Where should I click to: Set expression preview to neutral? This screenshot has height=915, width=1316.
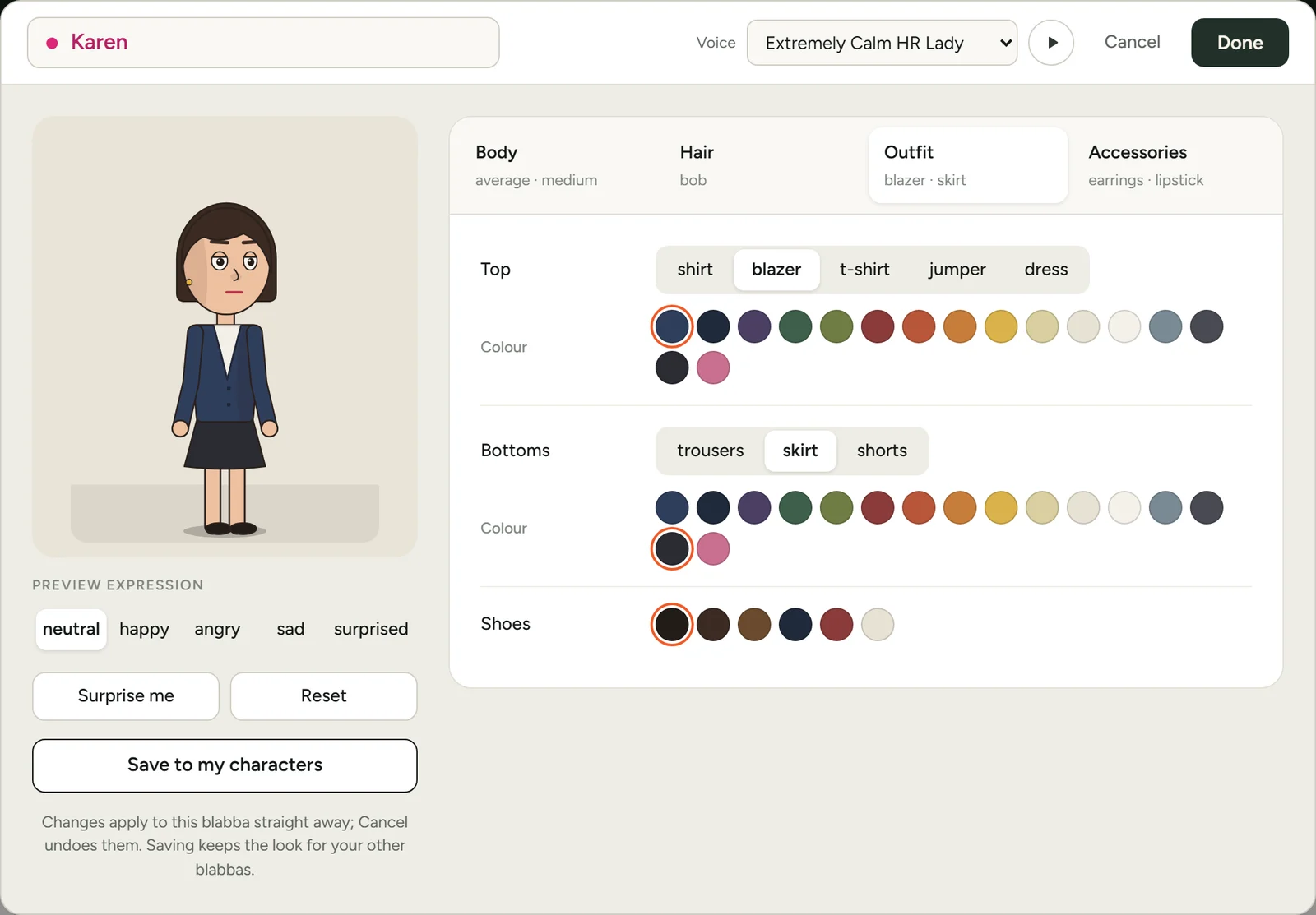pos(71,630)
